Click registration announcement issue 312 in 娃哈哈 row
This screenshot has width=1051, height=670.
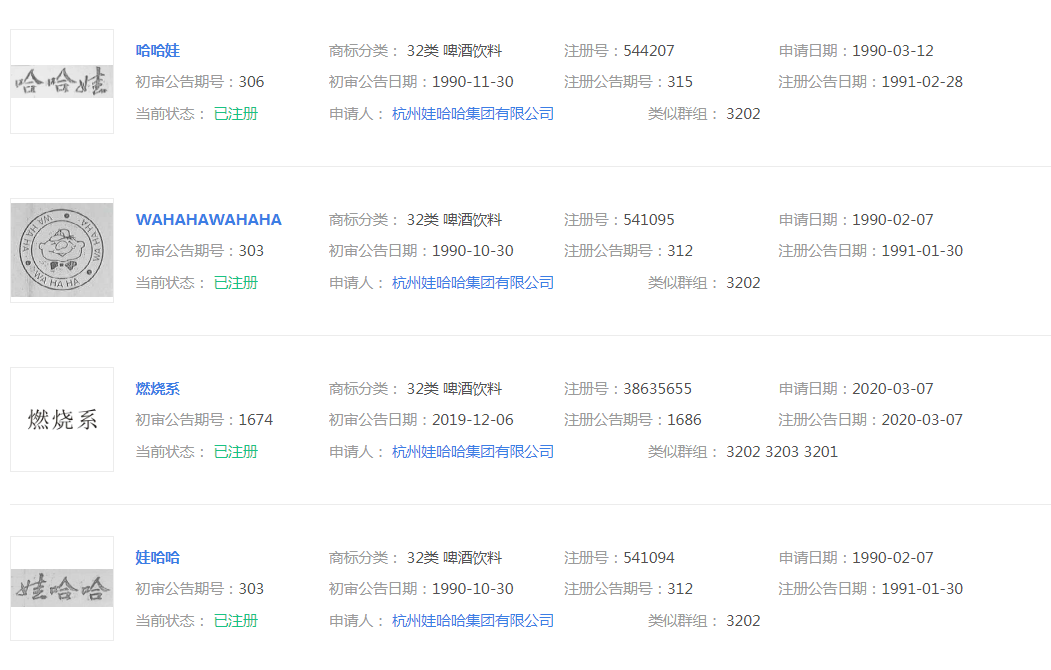[x=680, y=588]
